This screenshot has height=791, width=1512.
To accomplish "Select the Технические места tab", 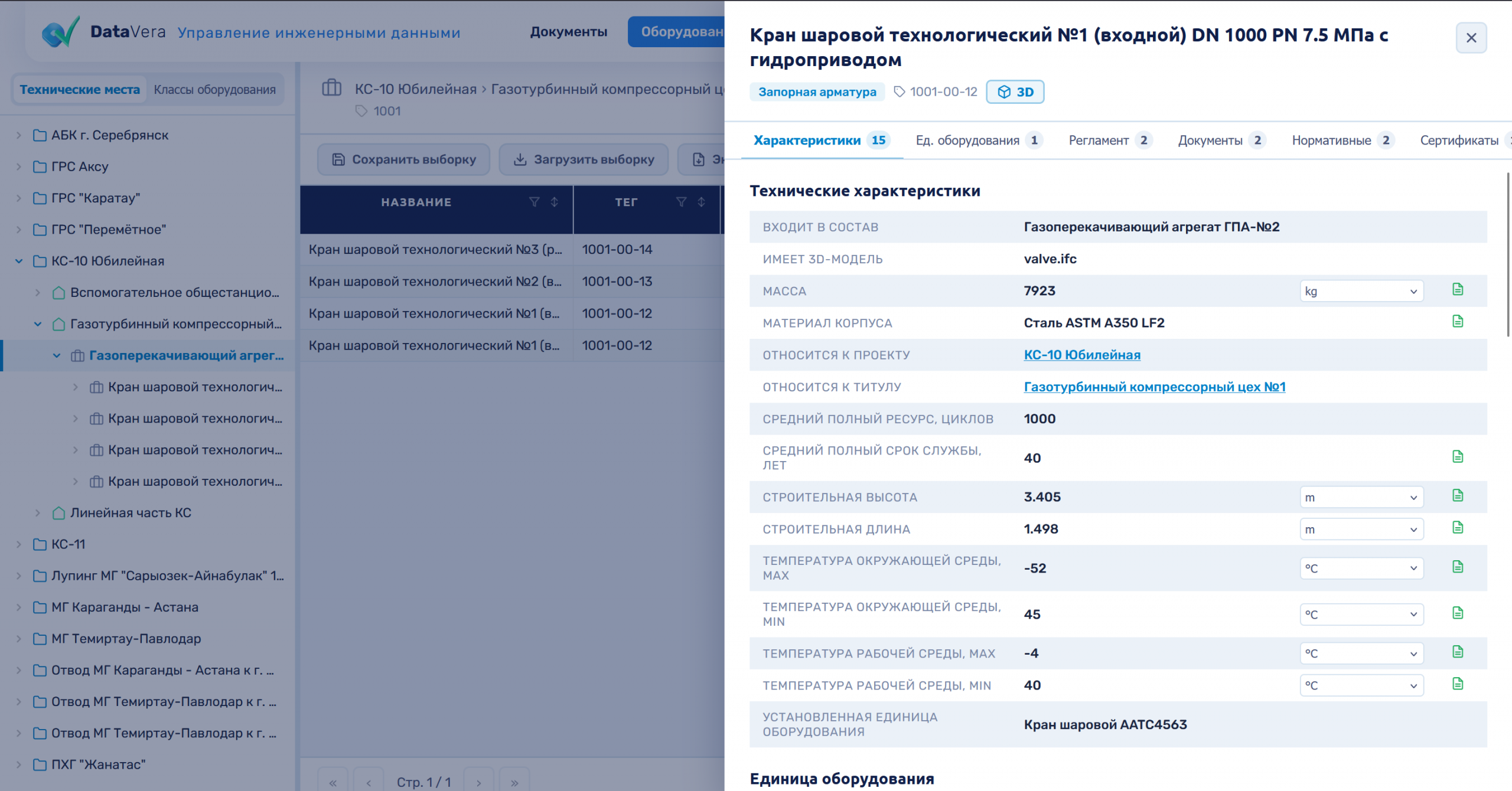I will pyautogui.click(x=80, y=90).
